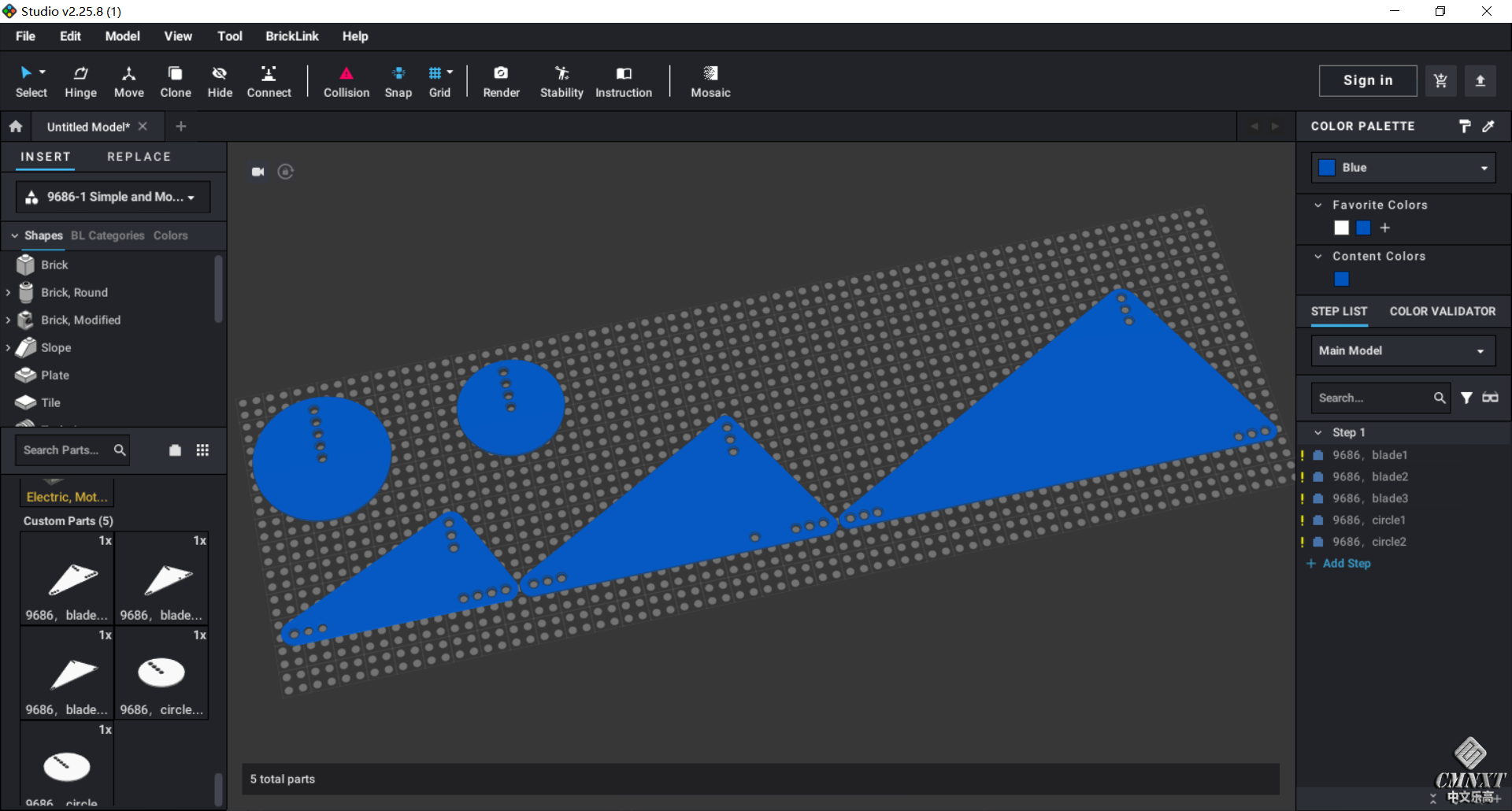Use the Clone tool
Image resolution: width=1512 pixels, height=811 pixels.
pos(176,82)
